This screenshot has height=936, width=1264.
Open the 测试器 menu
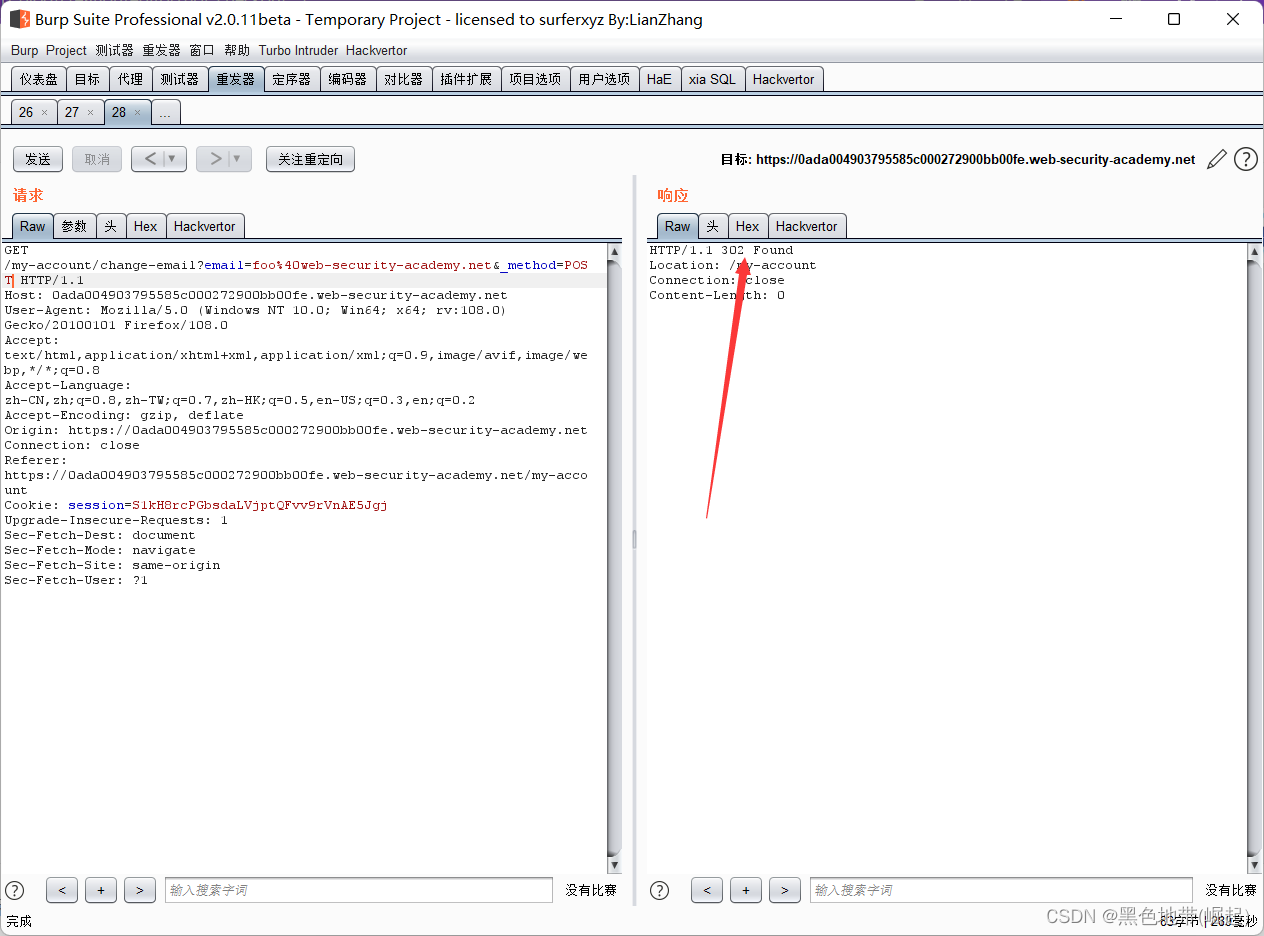114,50
